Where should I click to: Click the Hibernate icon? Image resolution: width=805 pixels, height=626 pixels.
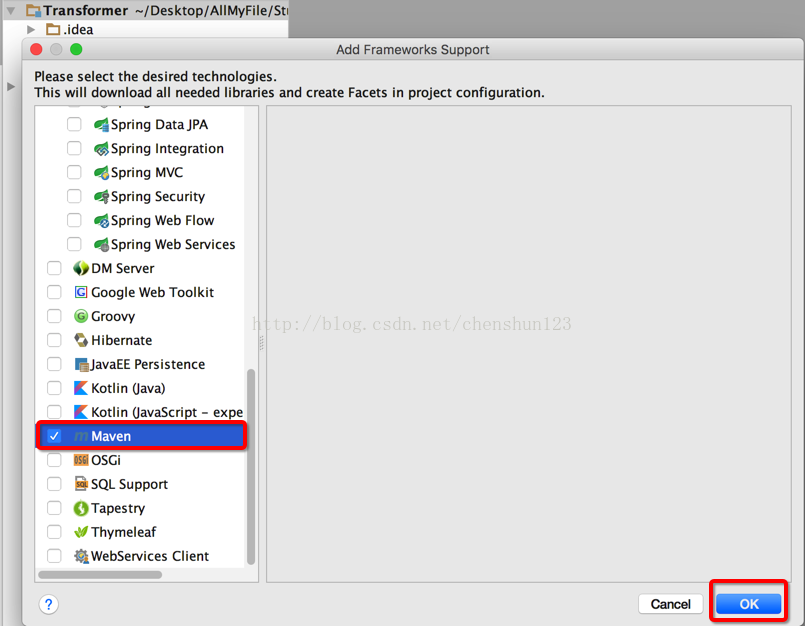coord(81,340)
